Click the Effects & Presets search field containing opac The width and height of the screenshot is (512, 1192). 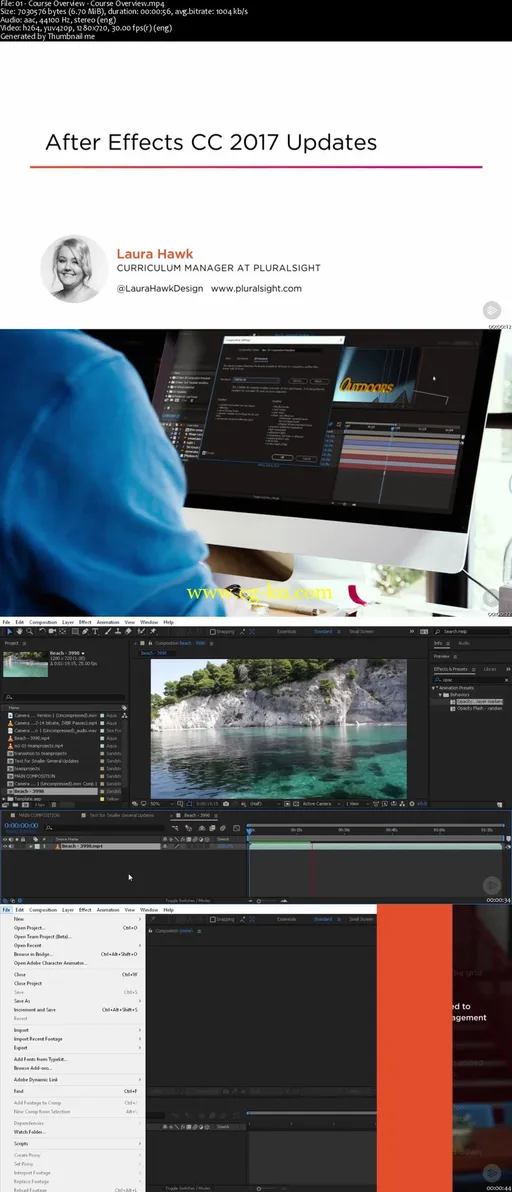(x=472, y=680)
